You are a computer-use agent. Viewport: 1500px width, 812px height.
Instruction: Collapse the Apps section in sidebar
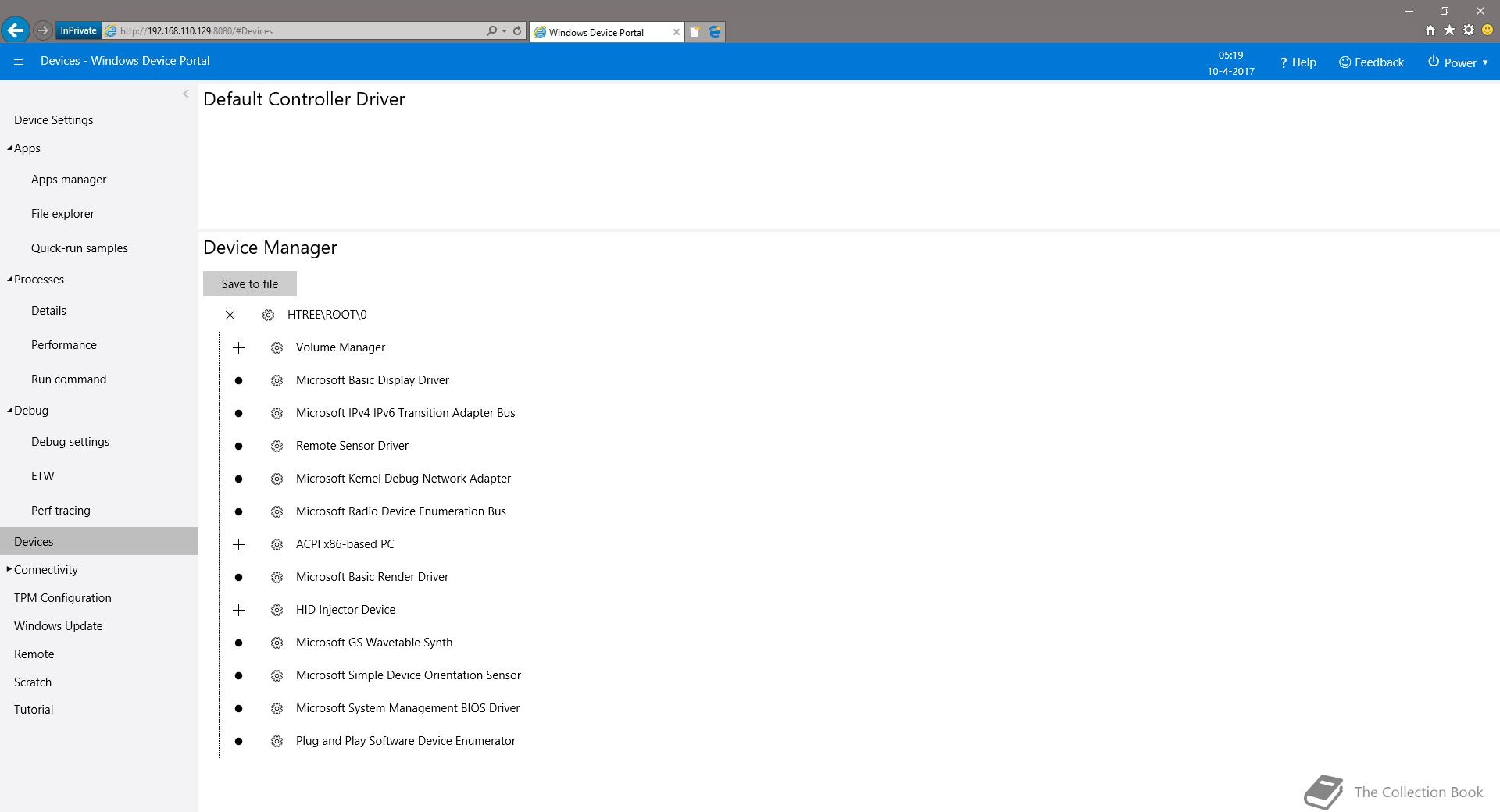click(9, 148)
